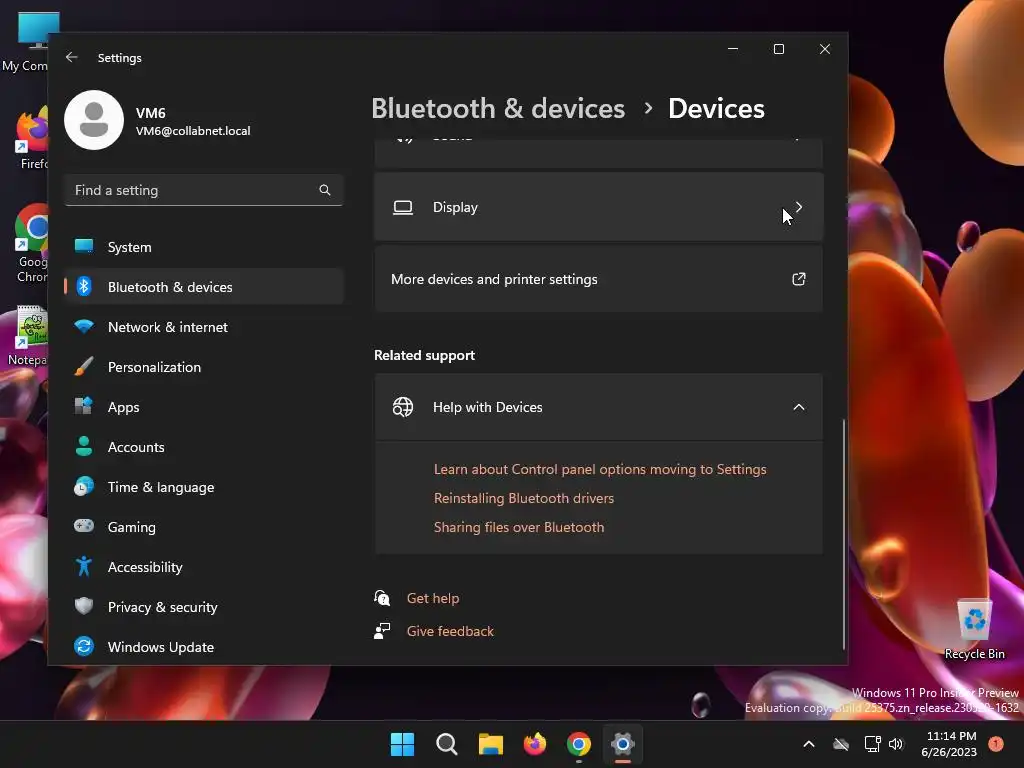Open System settings category

click(x=204, y=247)
